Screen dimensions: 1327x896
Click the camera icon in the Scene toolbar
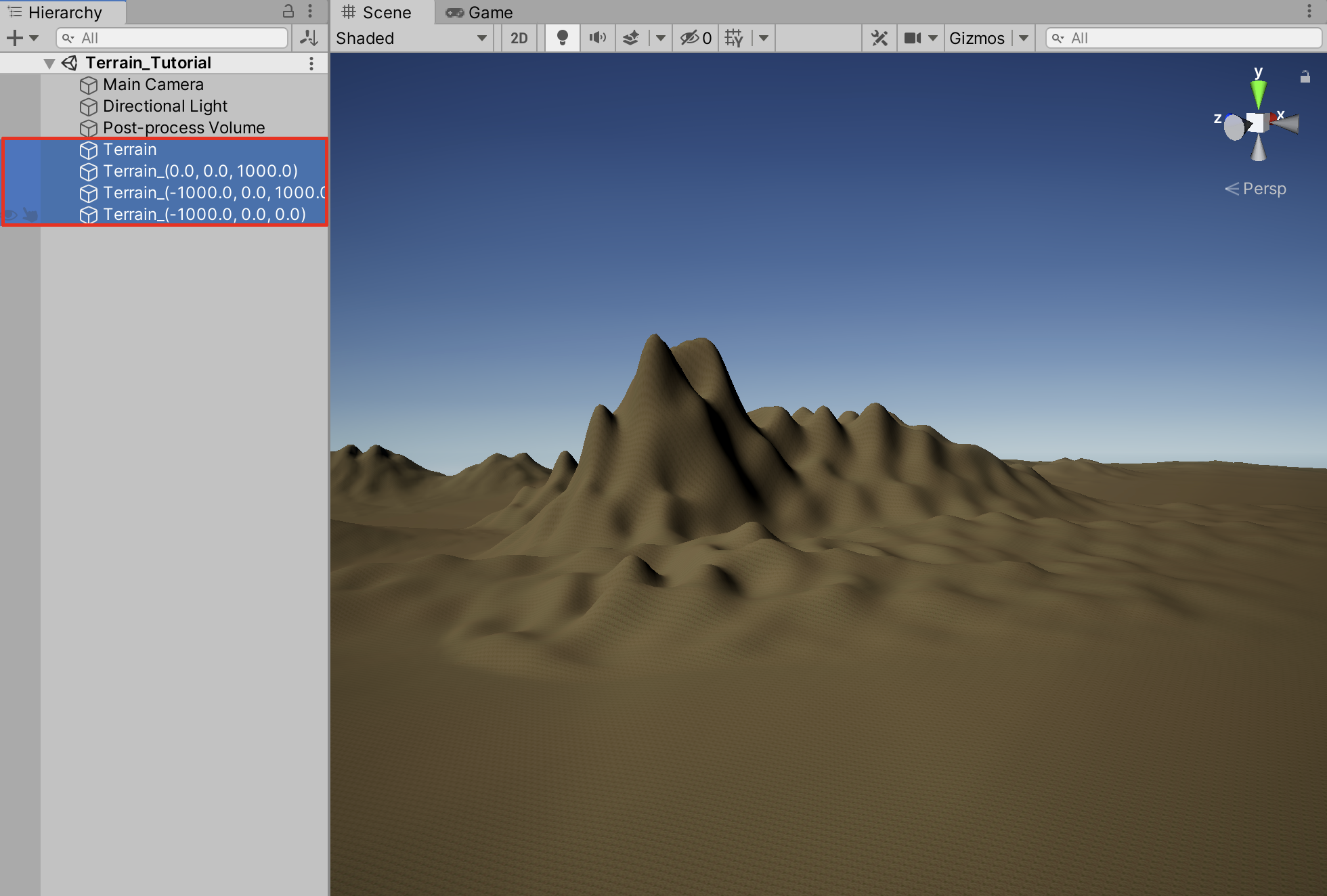[x=913, y=38]
